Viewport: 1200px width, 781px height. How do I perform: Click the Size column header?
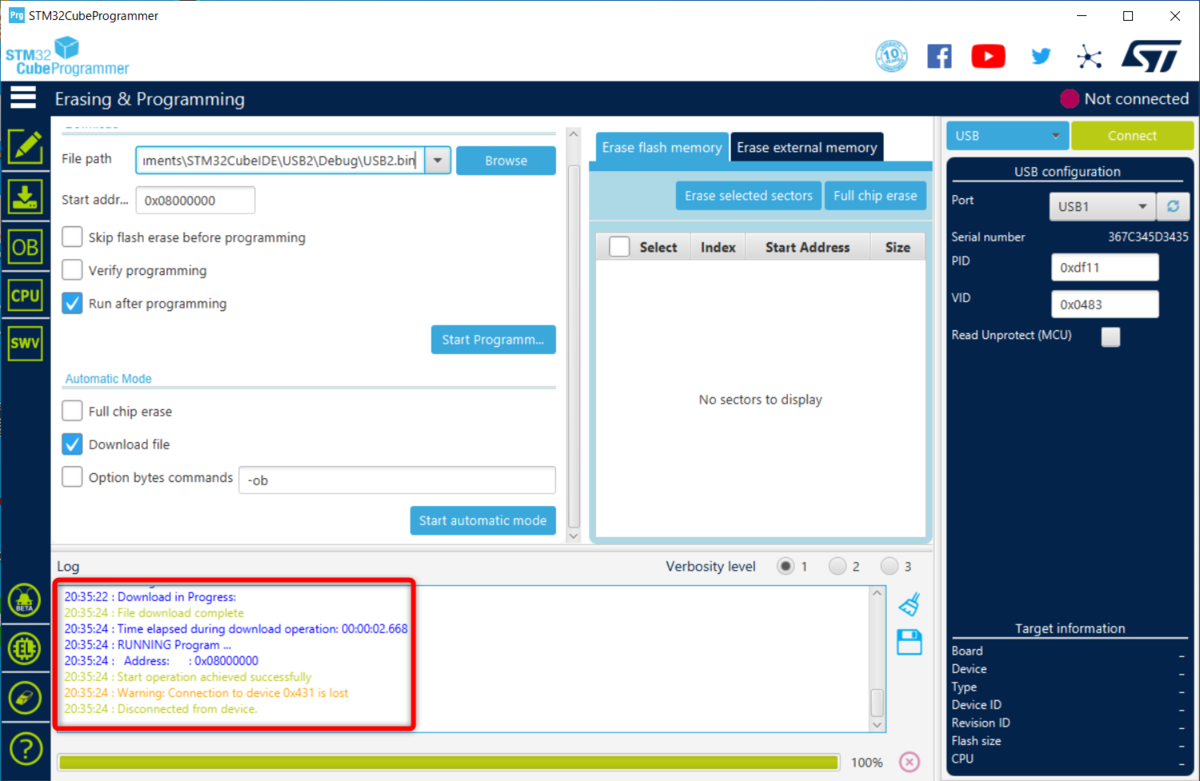898,247
